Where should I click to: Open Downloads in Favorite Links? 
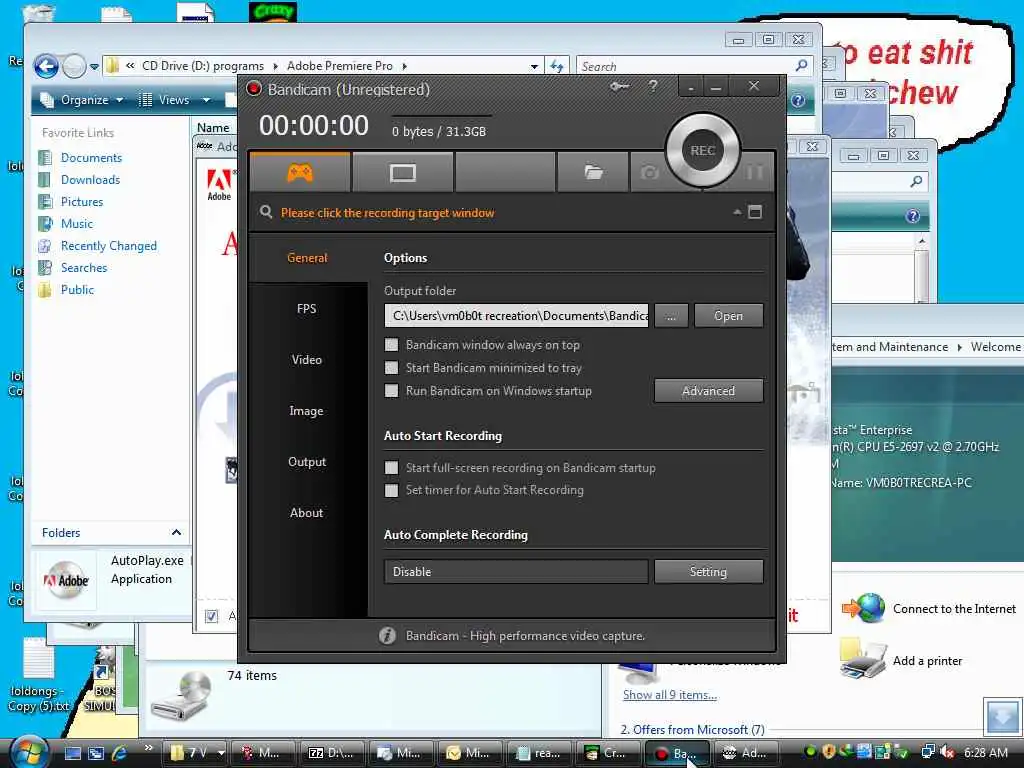point(90,180)
